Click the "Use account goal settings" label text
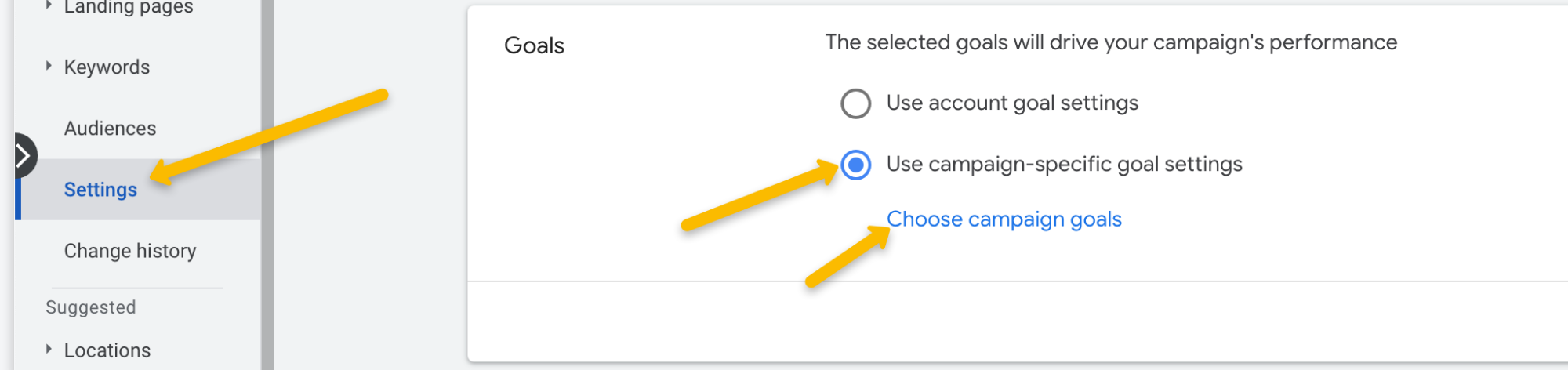 1012,103
